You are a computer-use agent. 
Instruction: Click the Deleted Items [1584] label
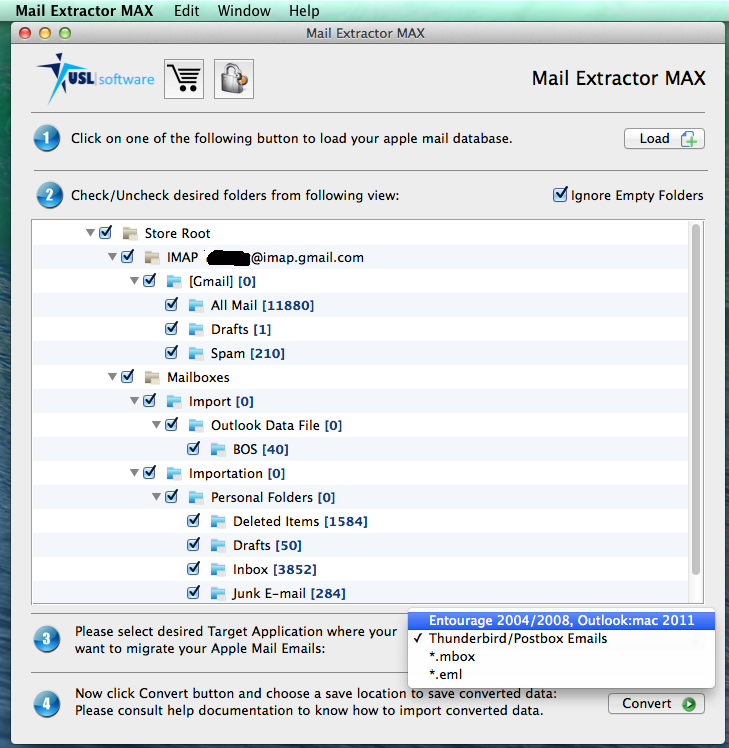click(300, 521)
